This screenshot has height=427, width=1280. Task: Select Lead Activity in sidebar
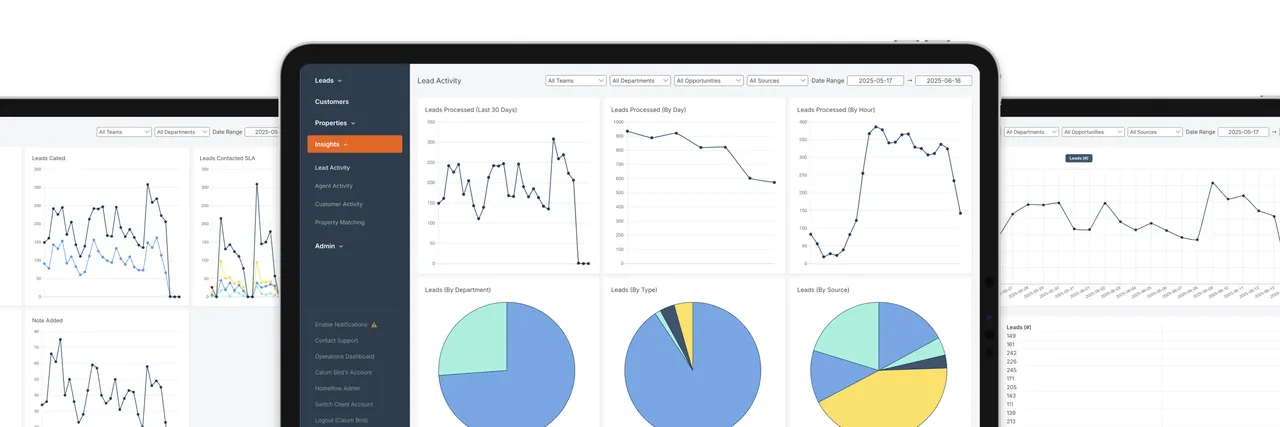click(x=333, y=168)
